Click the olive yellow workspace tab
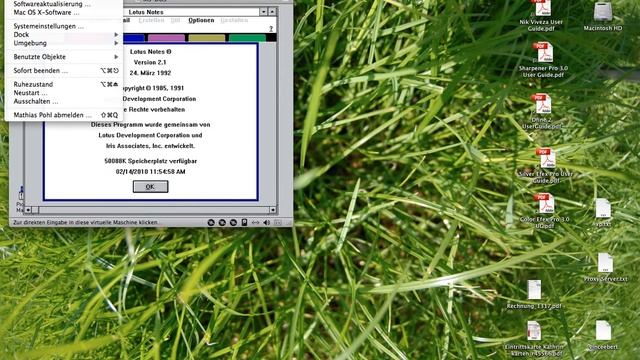640x360 pixels. pyautogui.click(x=207, y=38)
